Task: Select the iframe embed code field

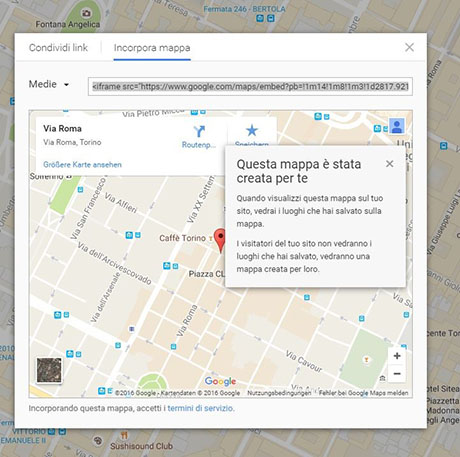Action: click(250, 87)
